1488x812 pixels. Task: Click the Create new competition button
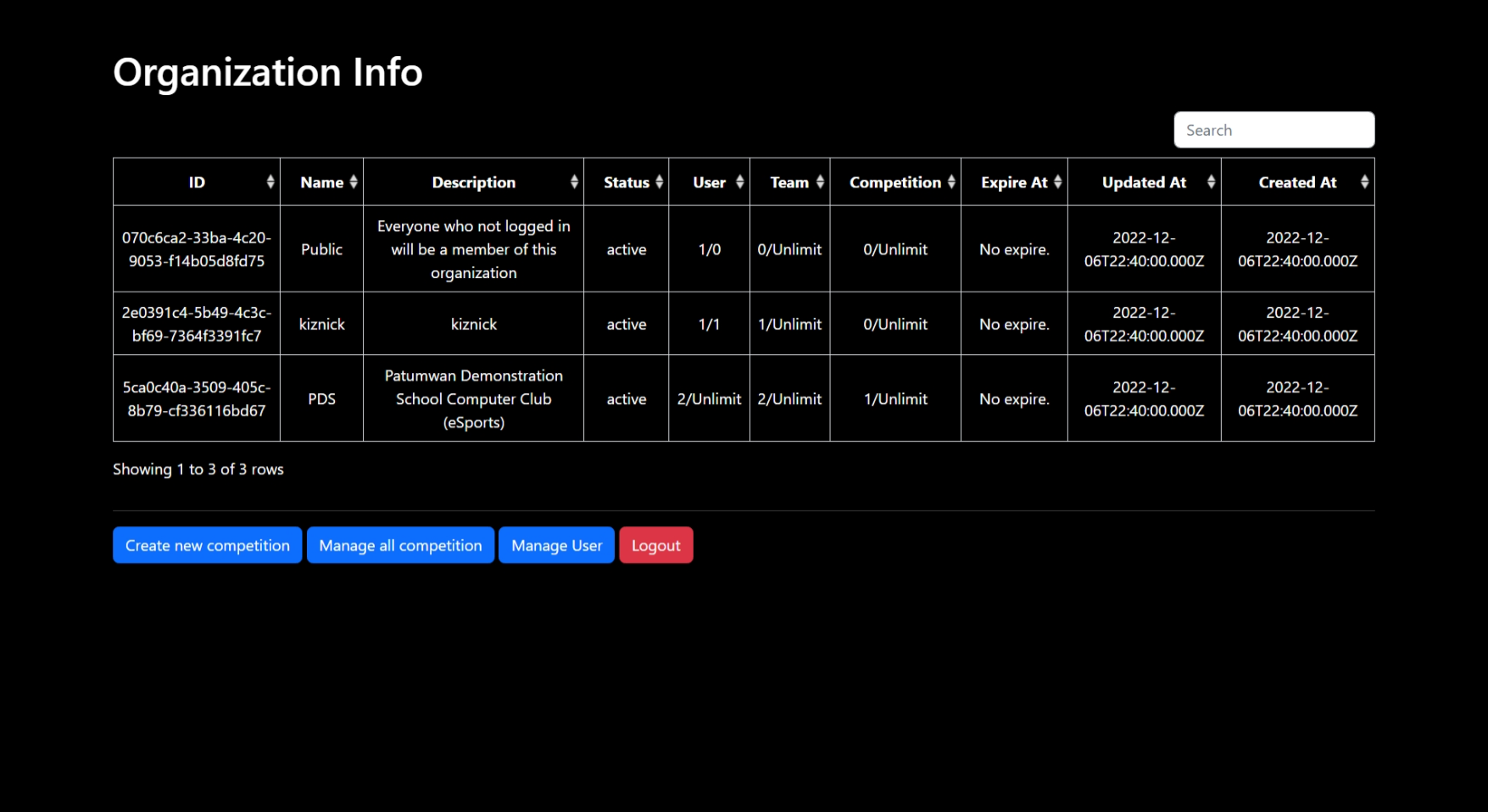pyautogui.click(x=208, y=545)
